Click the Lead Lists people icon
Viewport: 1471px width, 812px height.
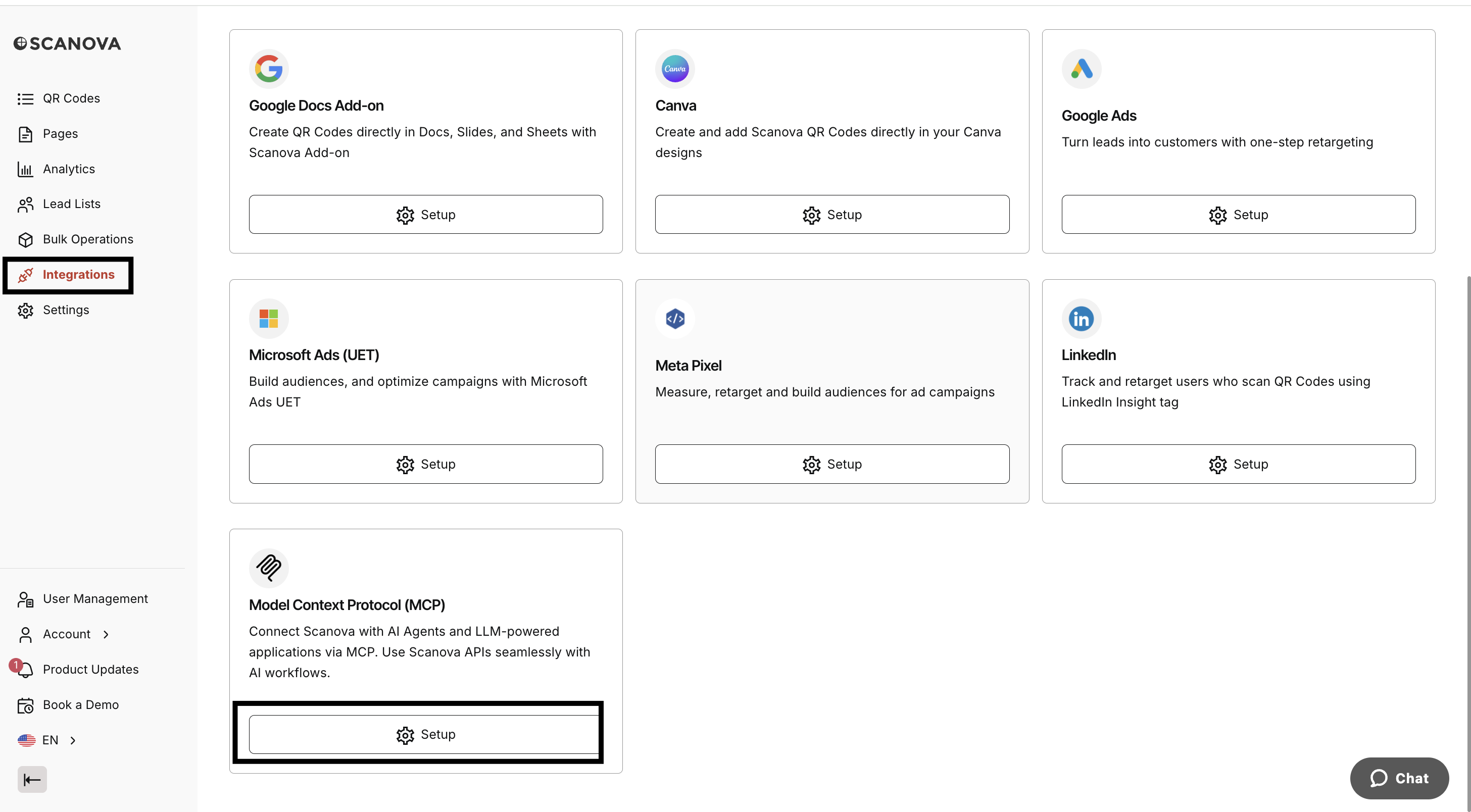click(x=25, y=205)
